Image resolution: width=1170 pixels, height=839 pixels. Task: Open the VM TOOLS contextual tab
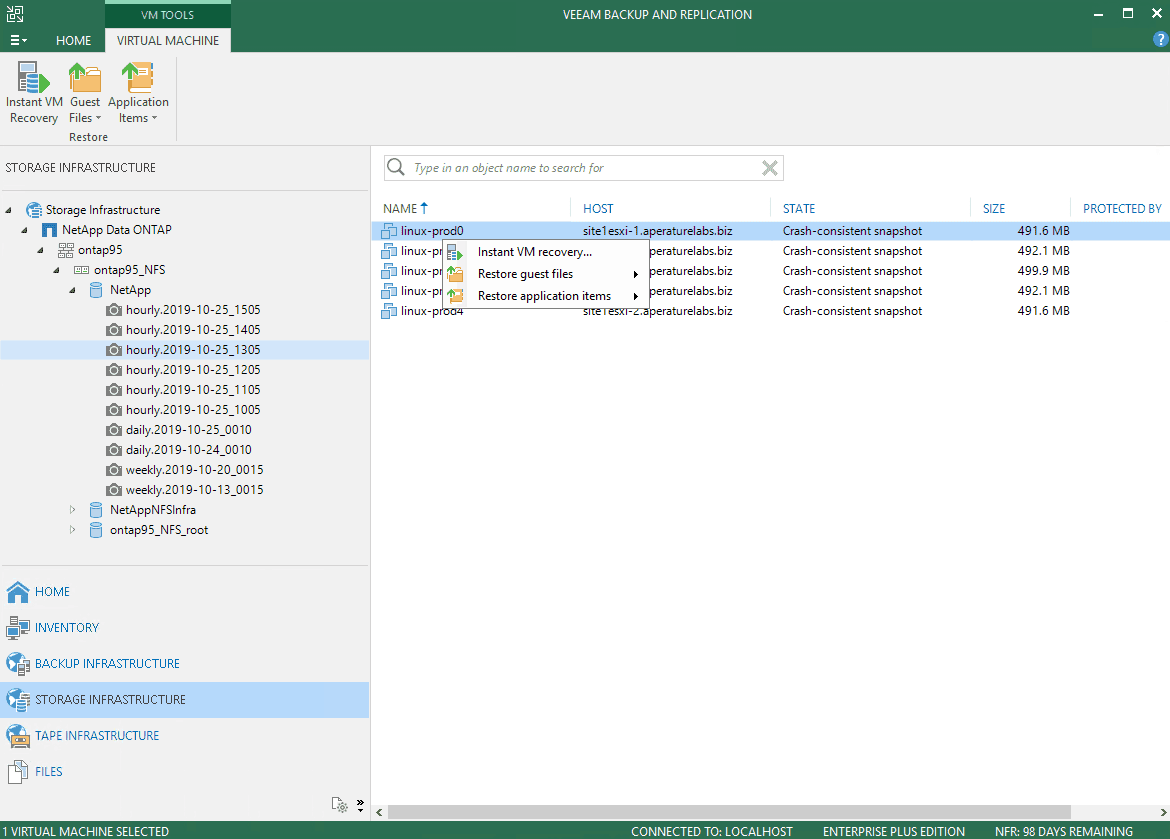pyautogui.click(x=167, y=14)
